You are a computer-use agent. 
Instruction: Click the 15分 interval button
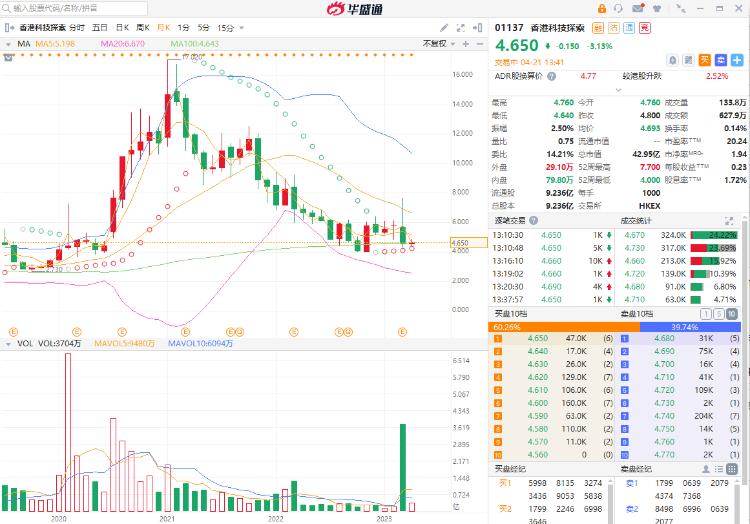[x=226, y=28]
